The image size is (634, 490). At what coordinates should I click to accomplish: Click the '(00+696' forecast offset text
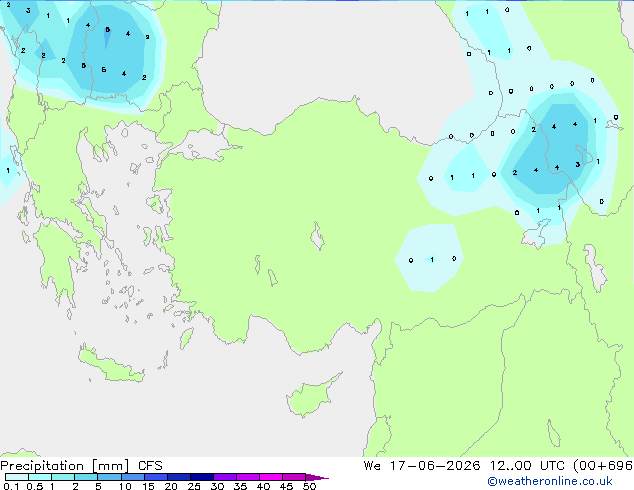click(603, 466)
